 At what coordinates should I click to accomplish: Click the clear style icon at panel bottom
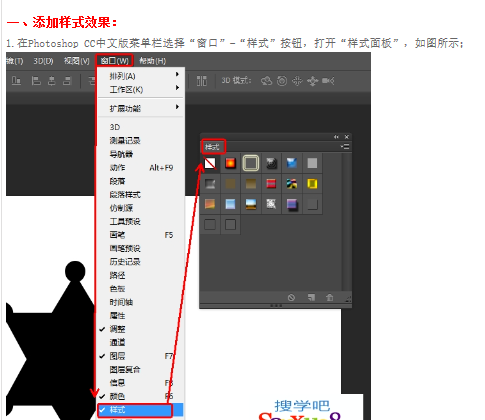[291, 297]
